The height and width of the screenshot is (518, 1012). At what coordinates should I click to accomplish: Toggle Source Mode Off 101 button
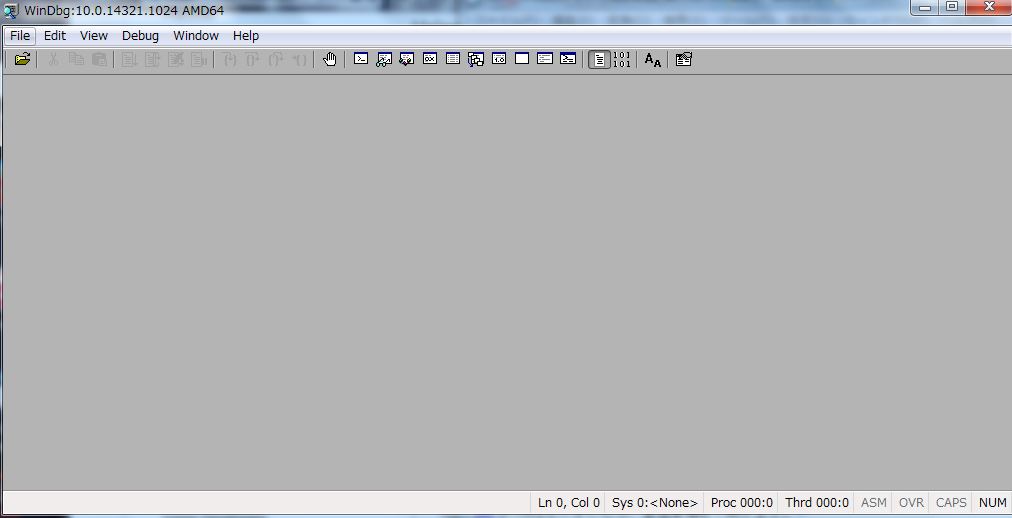pos(622,59)
